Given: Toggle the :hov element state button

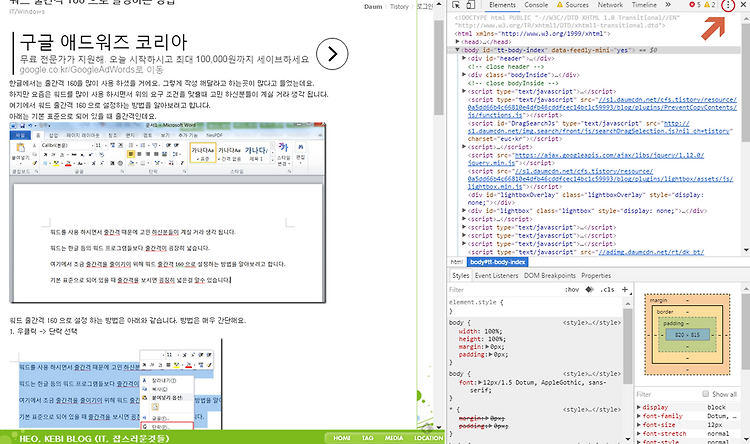Looking at the screenshot, I should pyautogui.click(x=572, y=289).
